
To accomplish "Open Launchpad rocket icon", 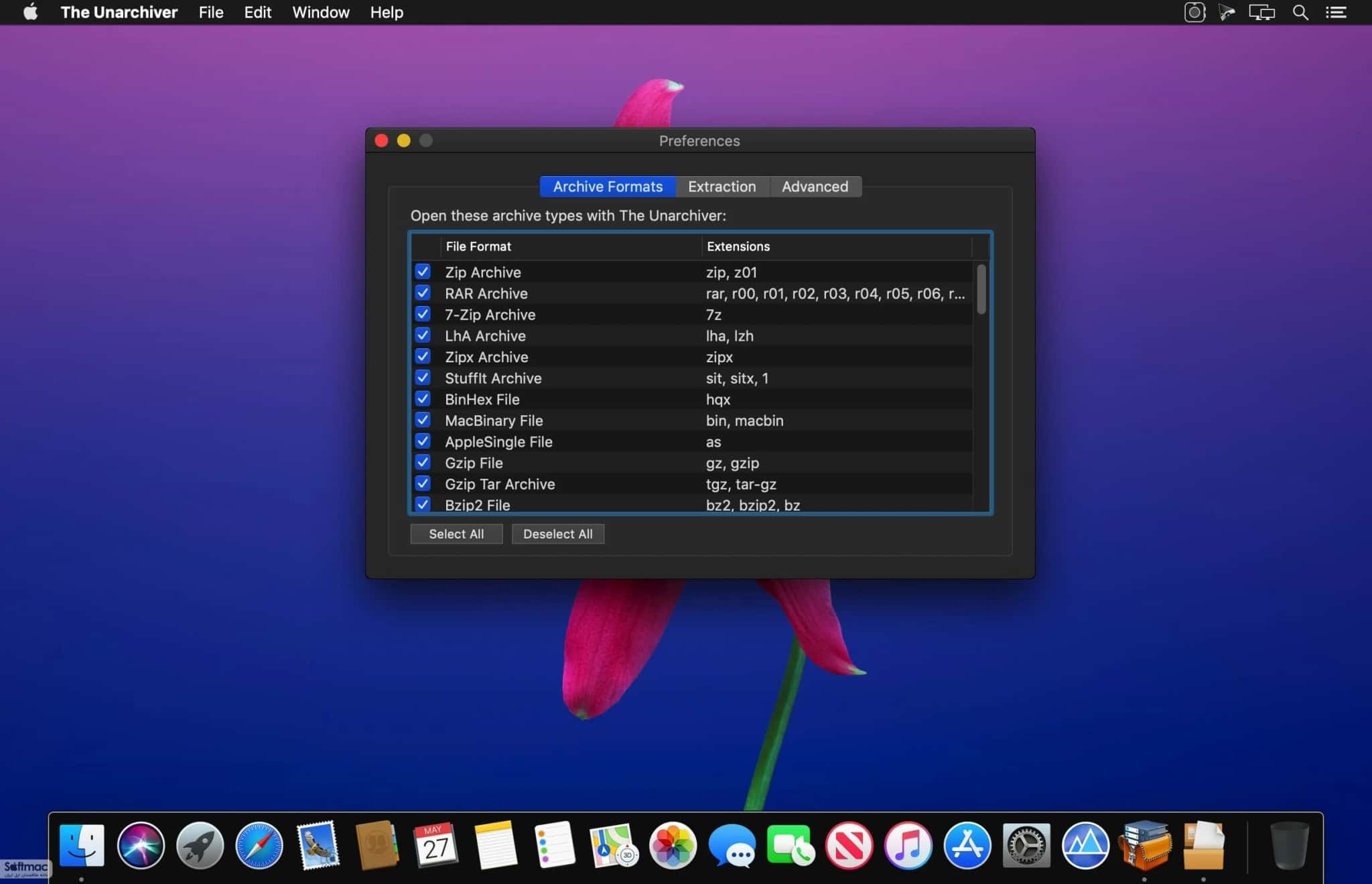I will pos(200,845).
